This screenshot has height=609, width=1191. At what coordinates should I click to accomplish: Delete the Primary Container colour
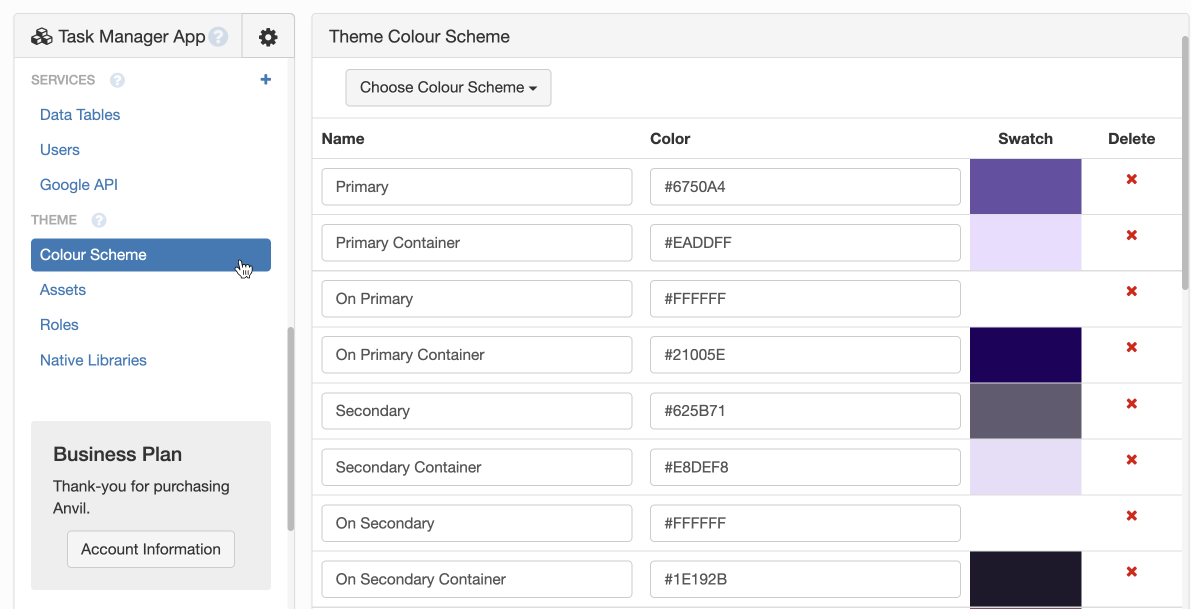(x=1131, y=236)
